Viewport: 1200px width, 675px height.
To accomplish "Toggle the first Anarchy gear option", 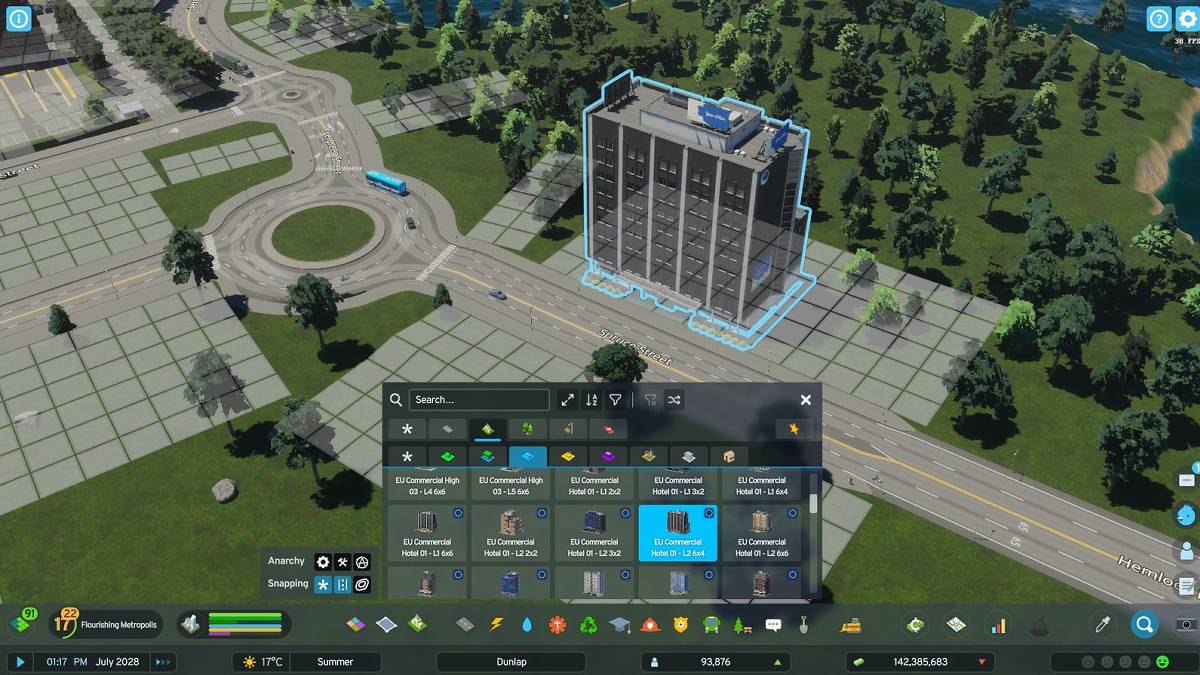I will [323, 562].
